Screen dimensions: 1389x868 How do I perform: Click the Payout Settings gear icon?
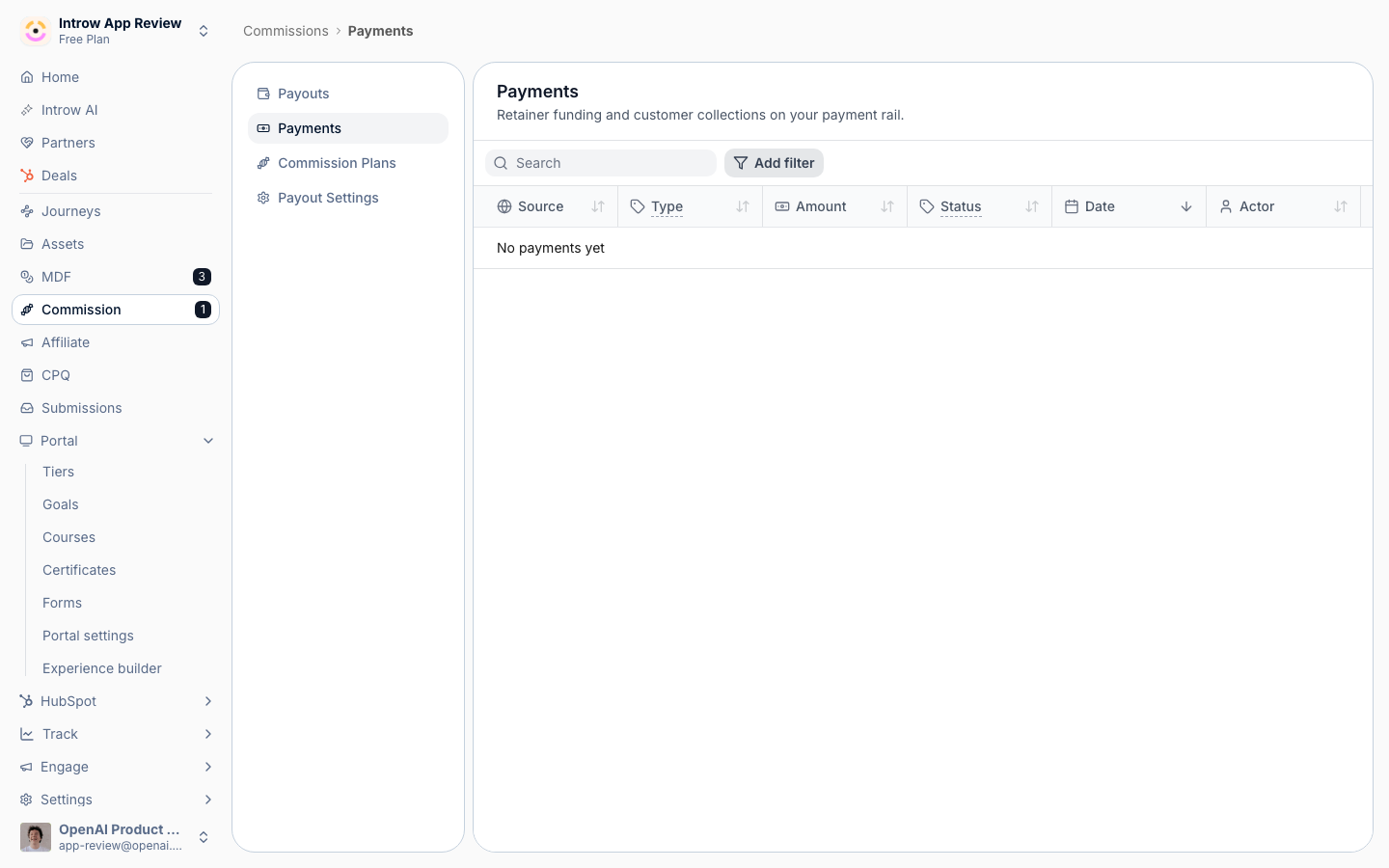click(x=263, y=198)
